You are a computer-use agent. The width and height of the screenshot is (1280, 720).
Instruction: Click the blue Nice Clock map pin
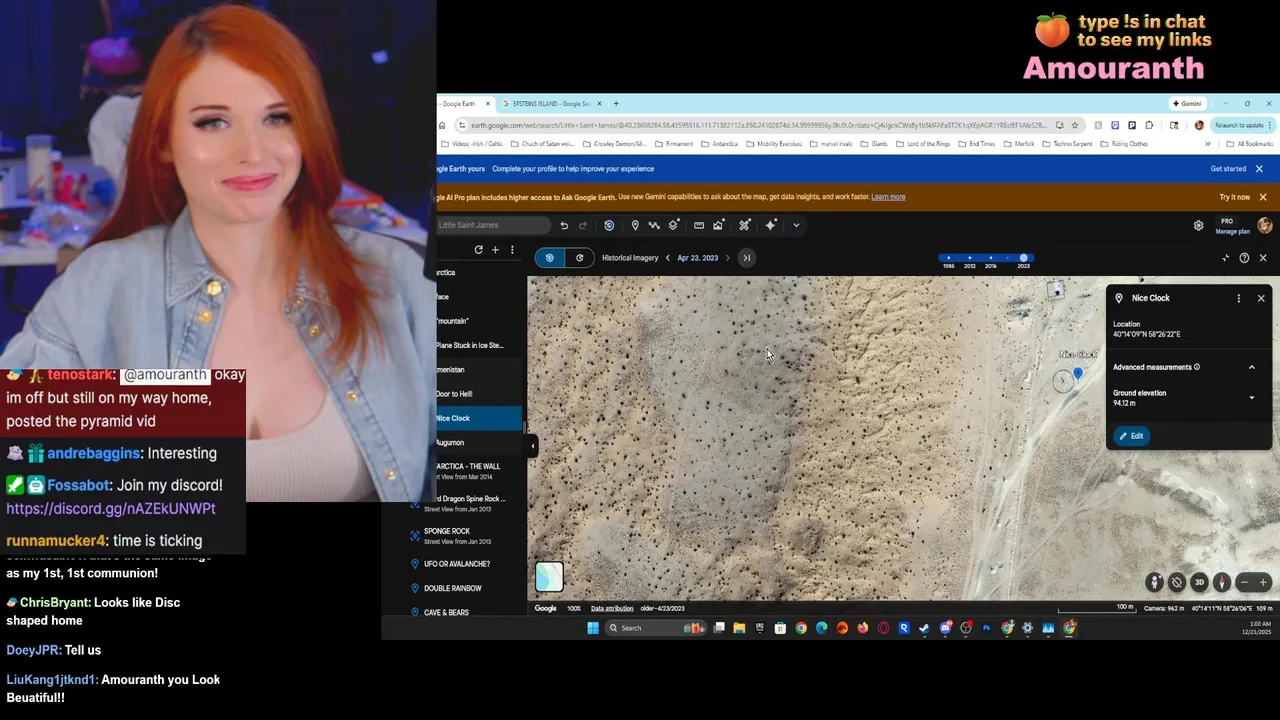(1078, 374)
